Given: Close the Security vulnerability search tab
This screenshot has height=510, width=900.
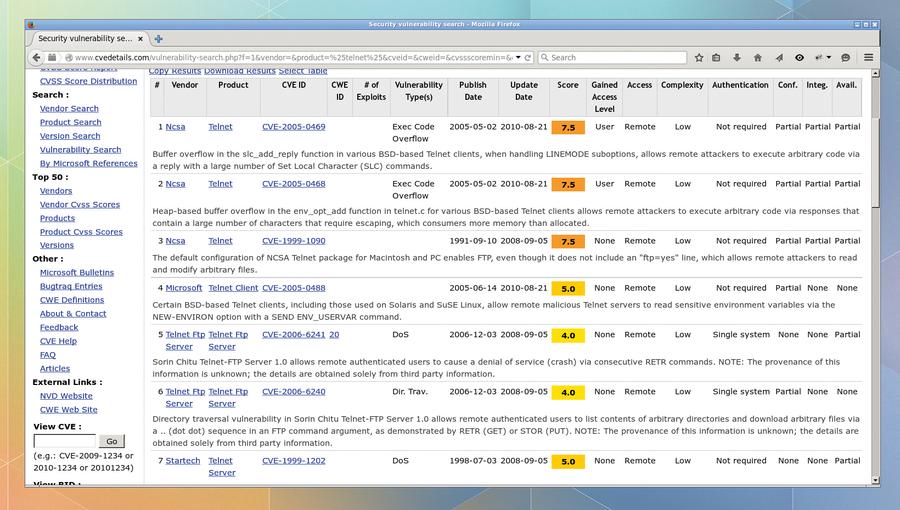Looking at the screenshot, I should 140,39.
